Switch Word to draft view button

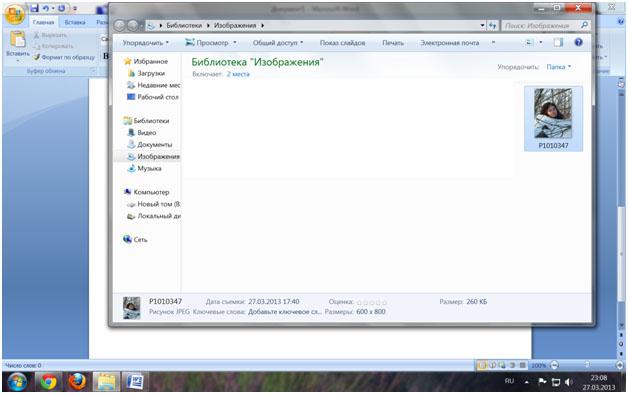click(x=523, y=365)
